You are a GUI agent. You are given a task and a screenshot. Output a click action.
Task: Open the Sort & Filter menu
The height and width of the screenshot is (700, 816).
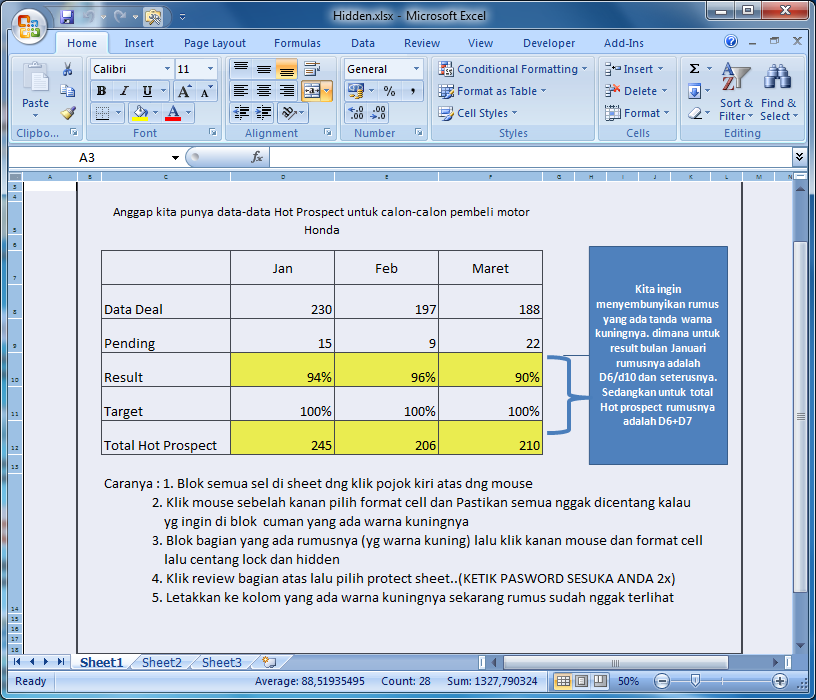click(736, 92)
